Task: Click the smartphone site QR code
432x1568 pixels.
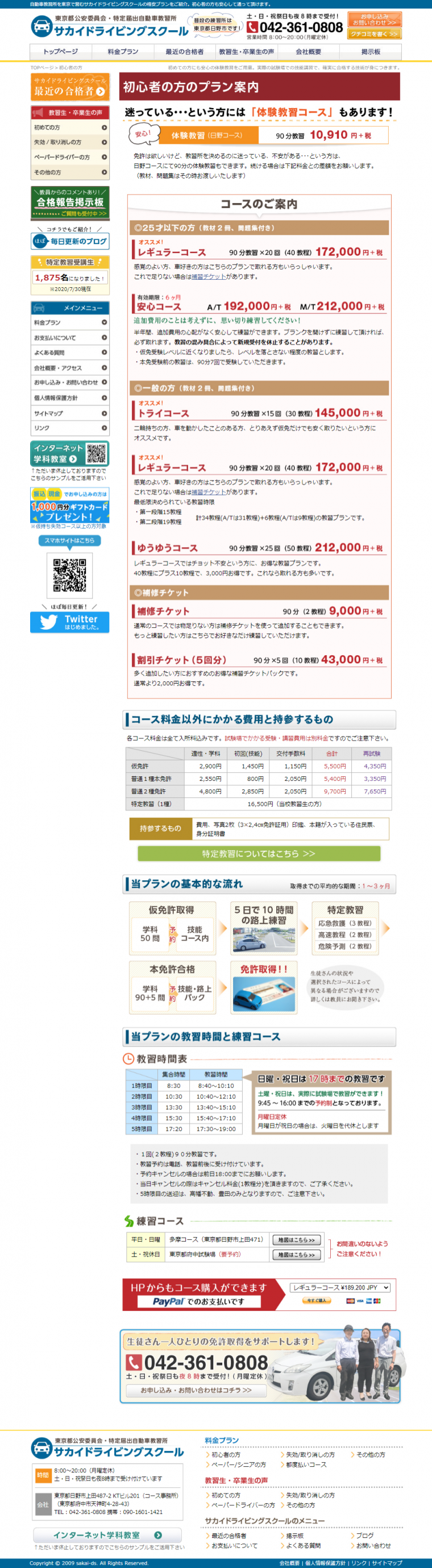Action: pos(69,574)
